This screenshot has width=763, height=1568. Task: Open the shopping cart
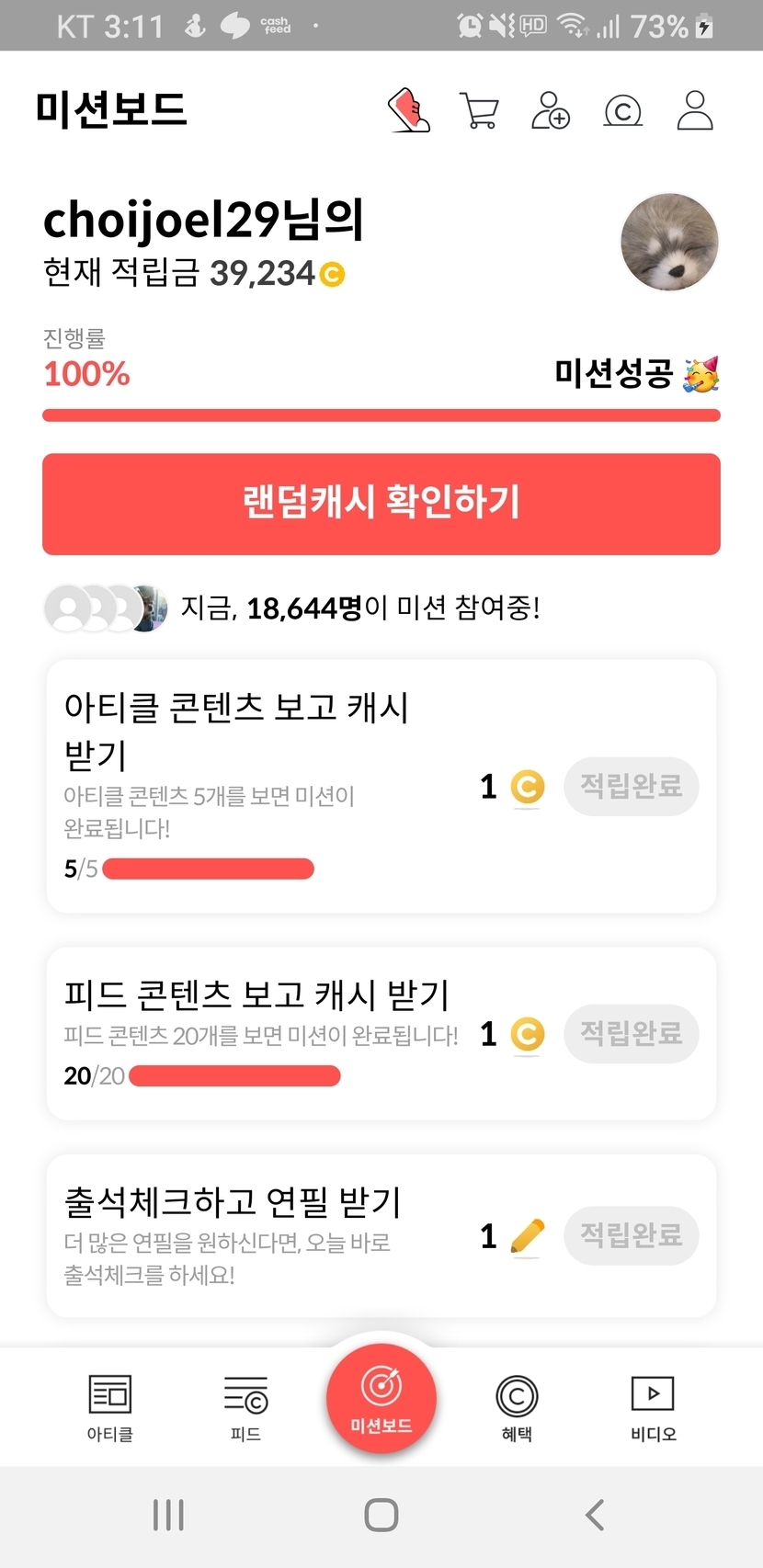coord(479,111)
